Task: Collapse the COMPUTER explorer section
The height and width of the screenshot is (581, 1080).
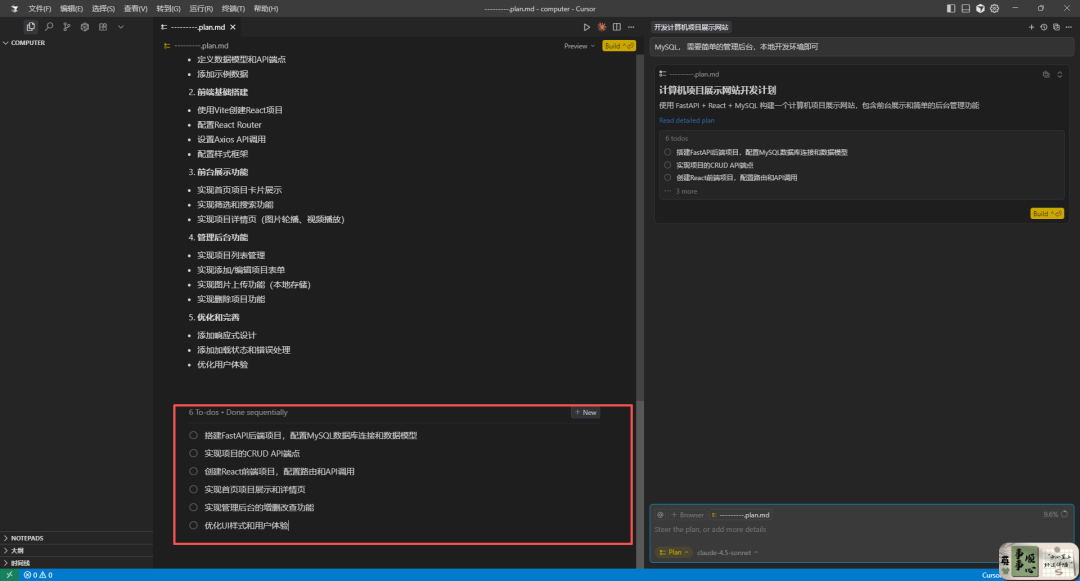Action: point(76,43)
